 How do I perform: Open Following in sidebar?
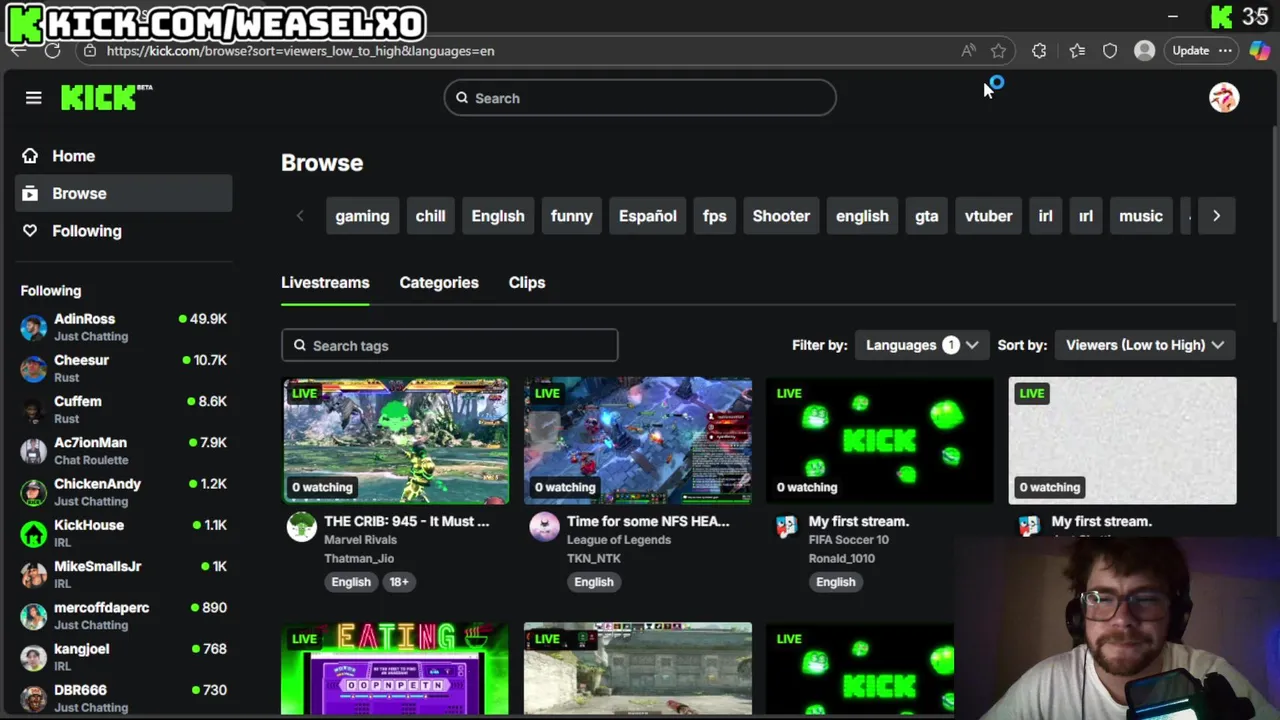123,231
